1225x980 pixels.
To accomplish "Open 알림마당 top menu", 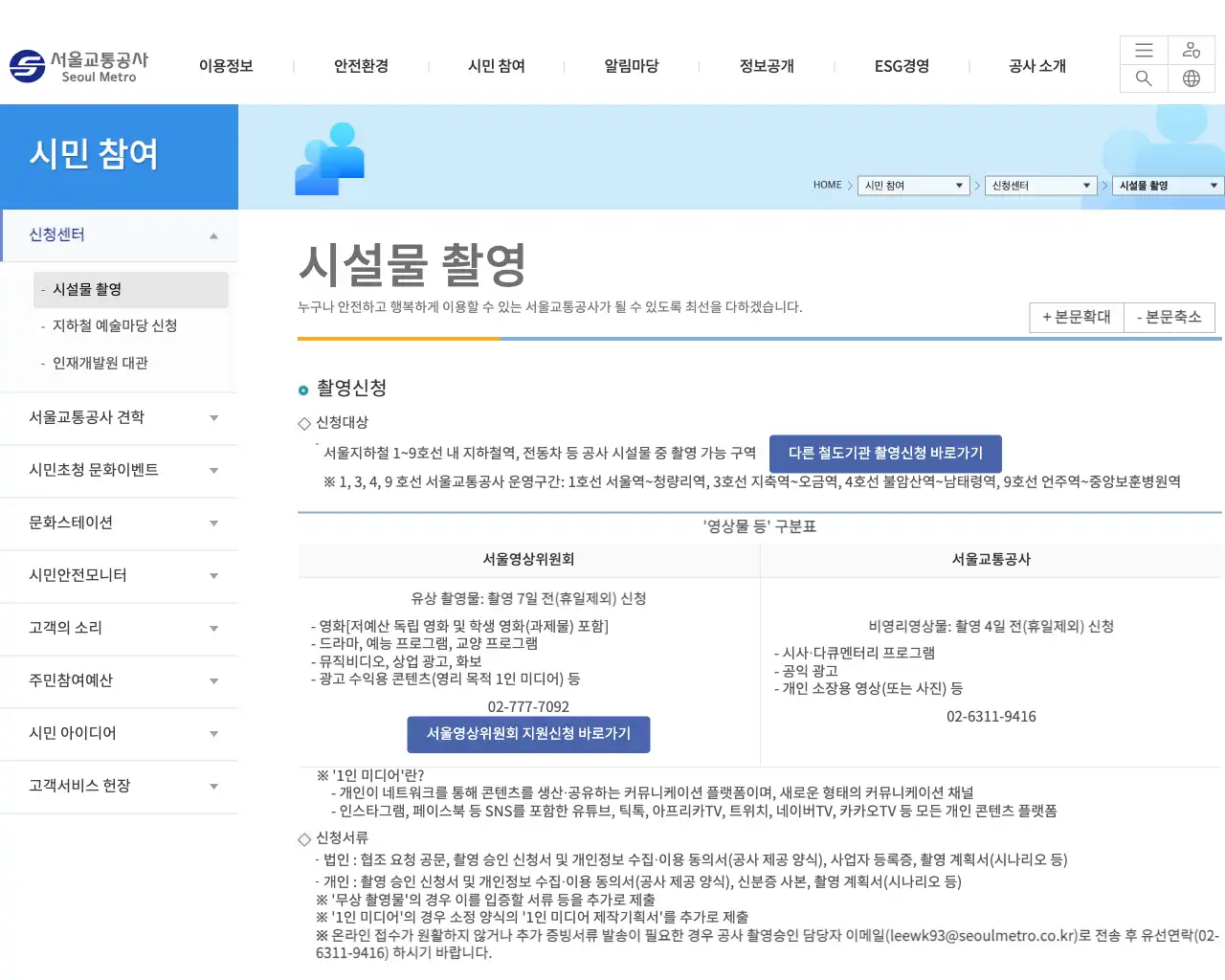I will (x=632, y=66).
